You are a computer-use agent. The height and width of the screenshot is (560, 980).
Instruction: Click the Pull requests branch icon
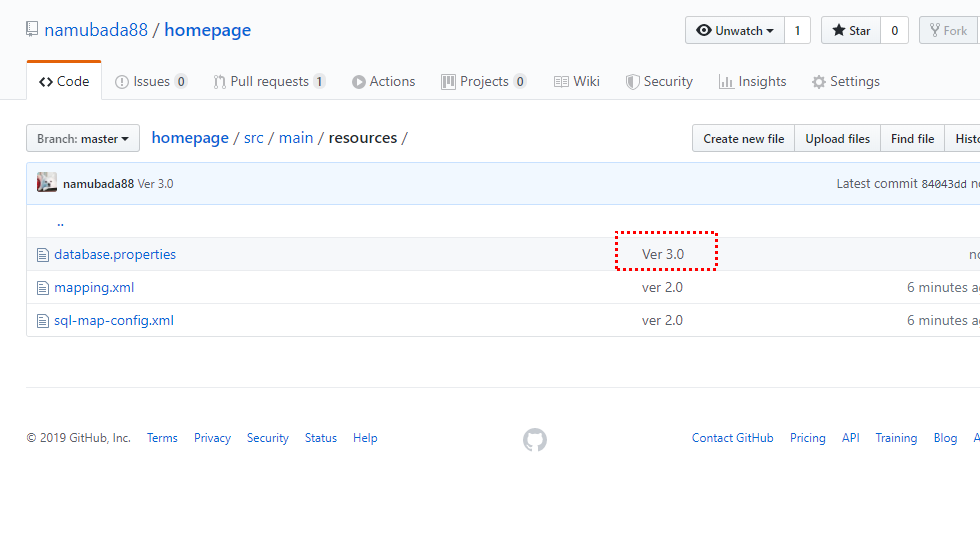pos(219,82)
